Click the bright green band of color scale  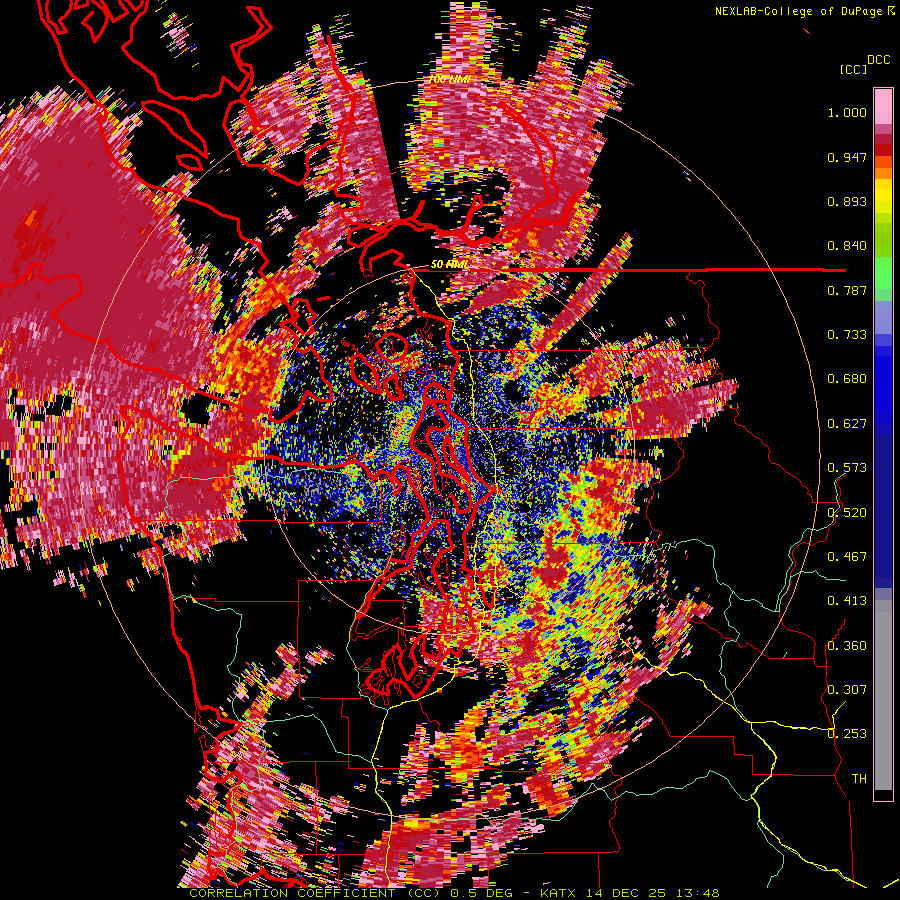pyautogui.click(x=883, y=272)
